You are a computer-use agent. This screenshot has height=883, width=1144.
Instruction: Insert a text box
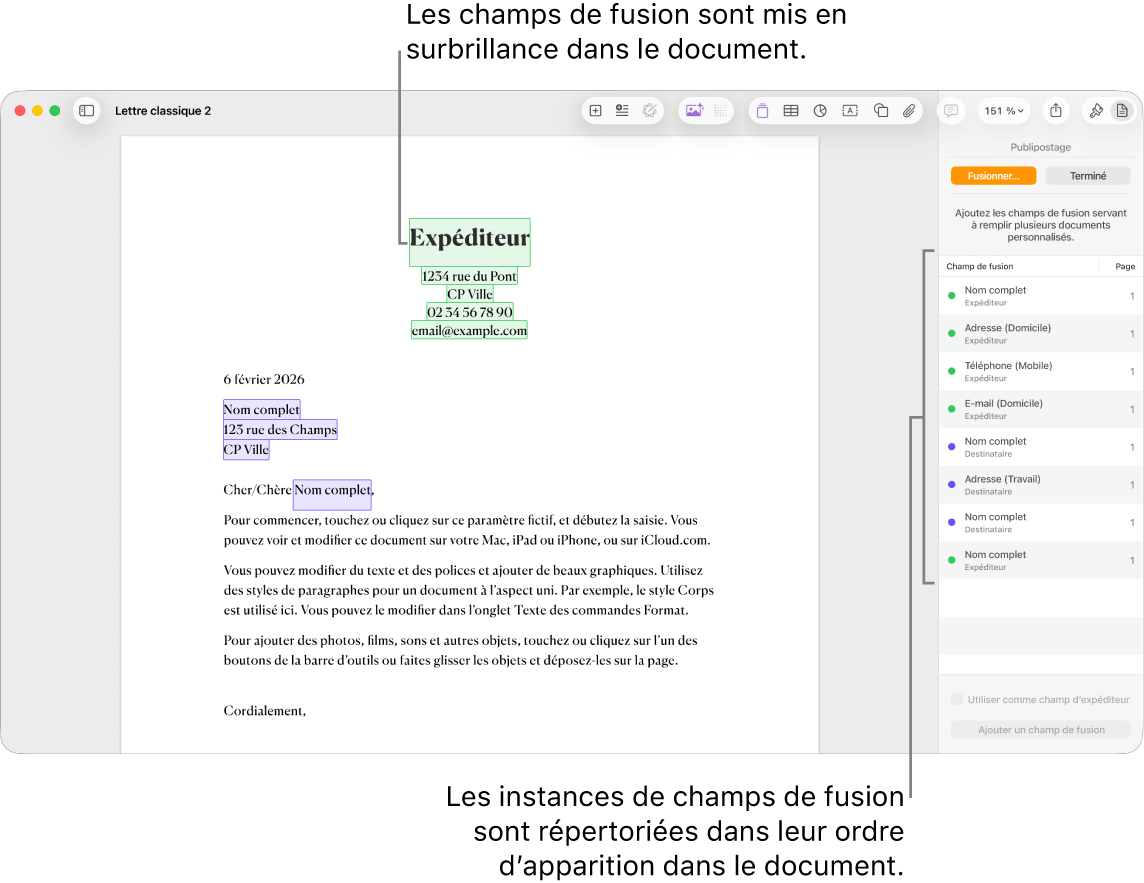[850, 111]
